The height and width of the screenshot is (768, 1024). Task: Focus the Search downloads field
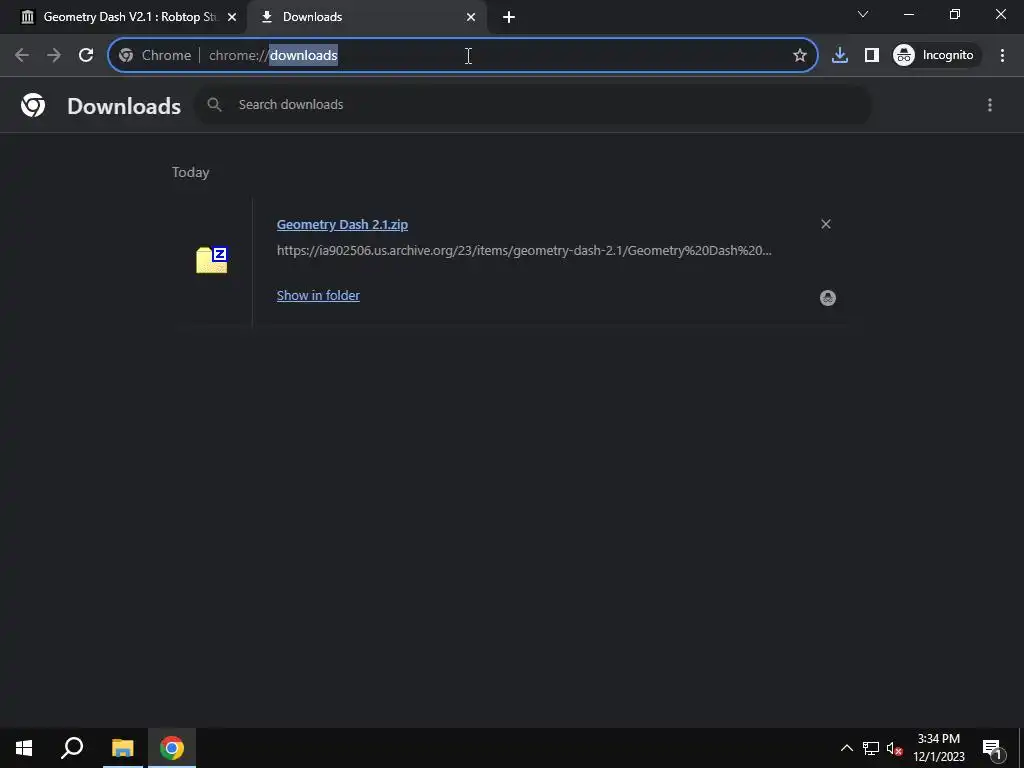pyautogui.click(x=533, y=104)
